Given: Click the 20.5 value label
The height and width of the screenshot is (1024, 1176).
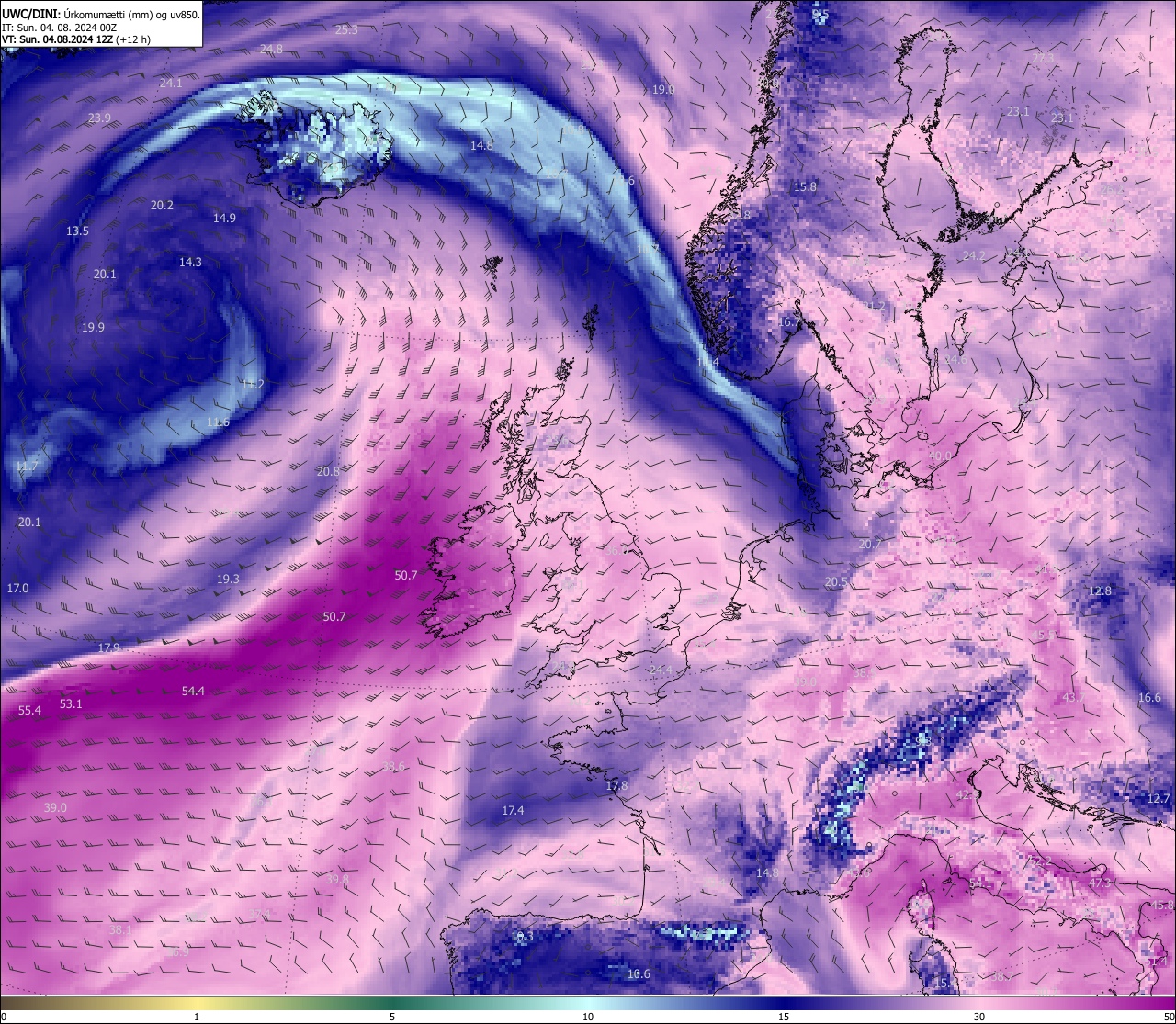Looking at the screenshot, I should tap(836, 581).
